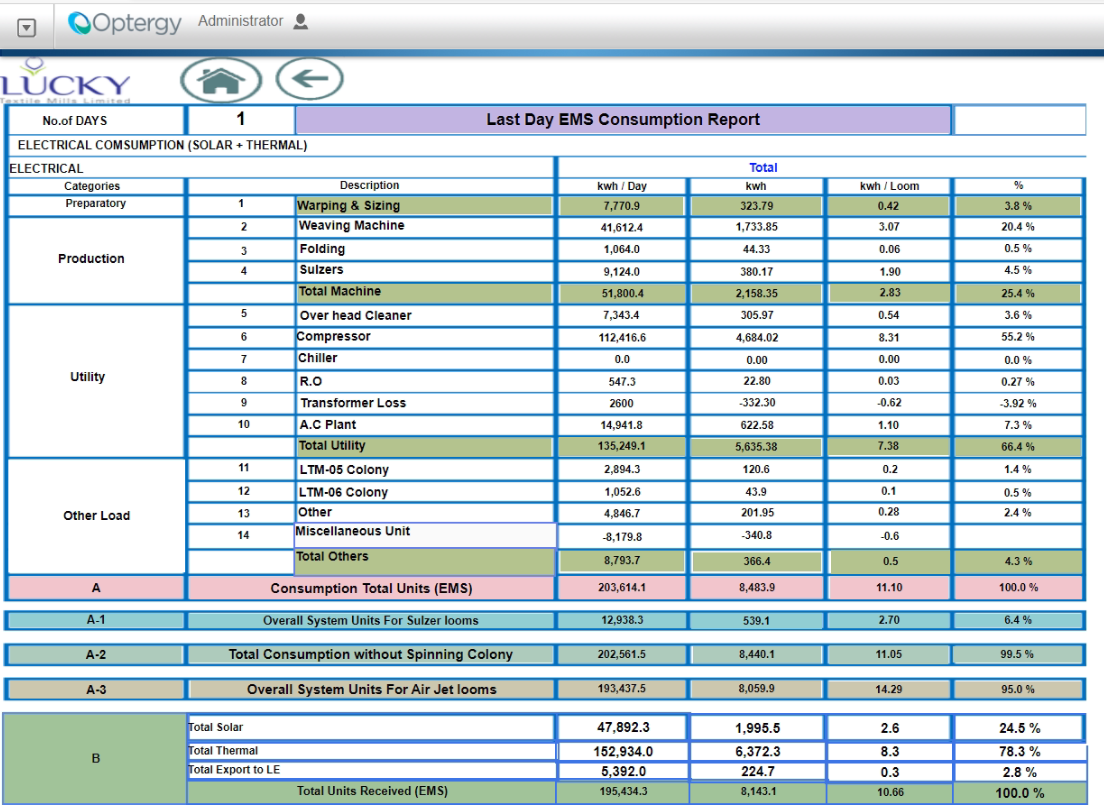Image resolution: width=1104 pixels, height=812 pixels.
Task: Click the Transformer Loss kwh / Day value
Action: 621,403
